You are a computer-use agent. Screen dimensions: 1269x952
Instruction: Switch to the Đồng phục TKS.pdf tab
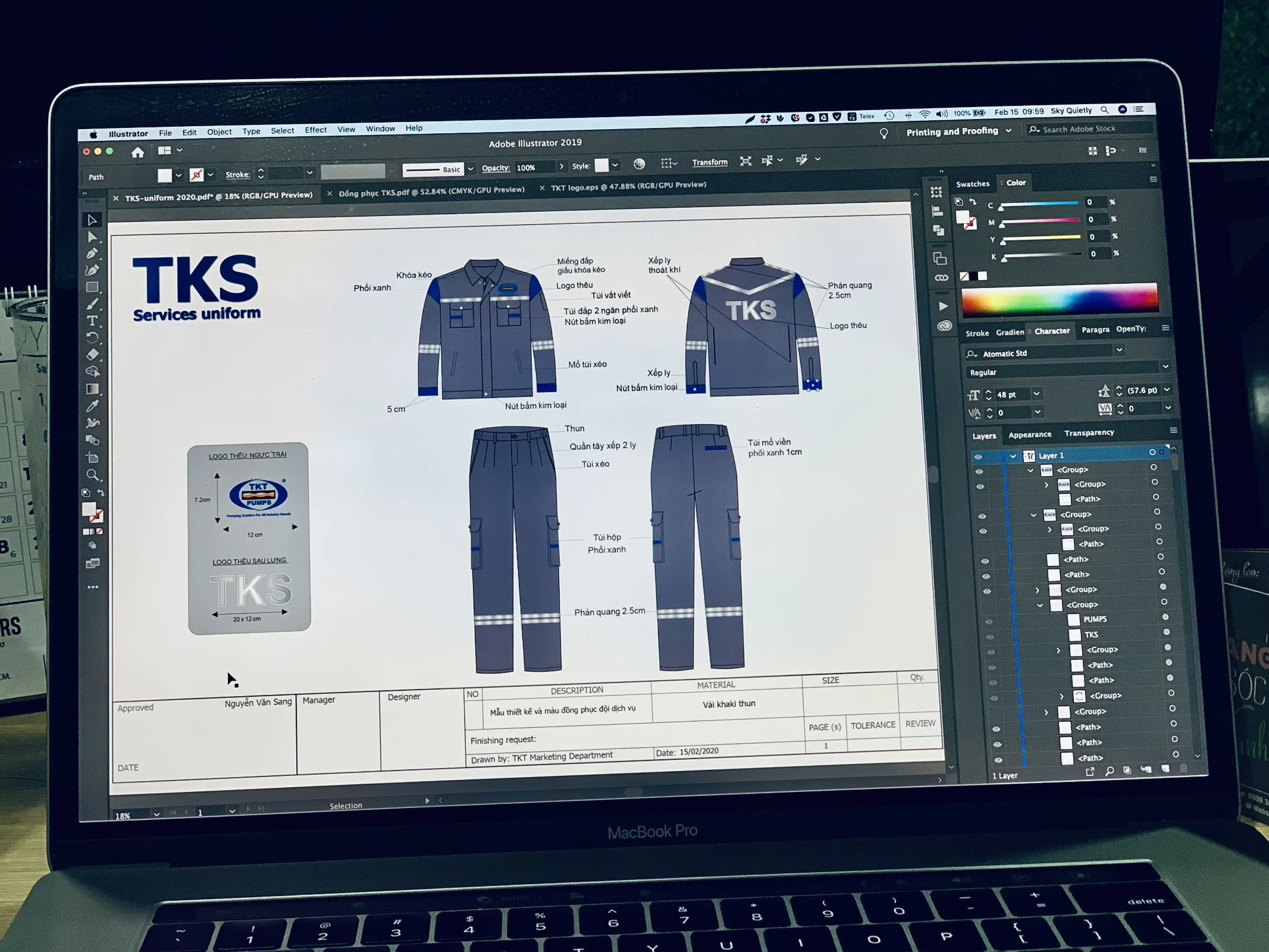[x=431, y=192]
